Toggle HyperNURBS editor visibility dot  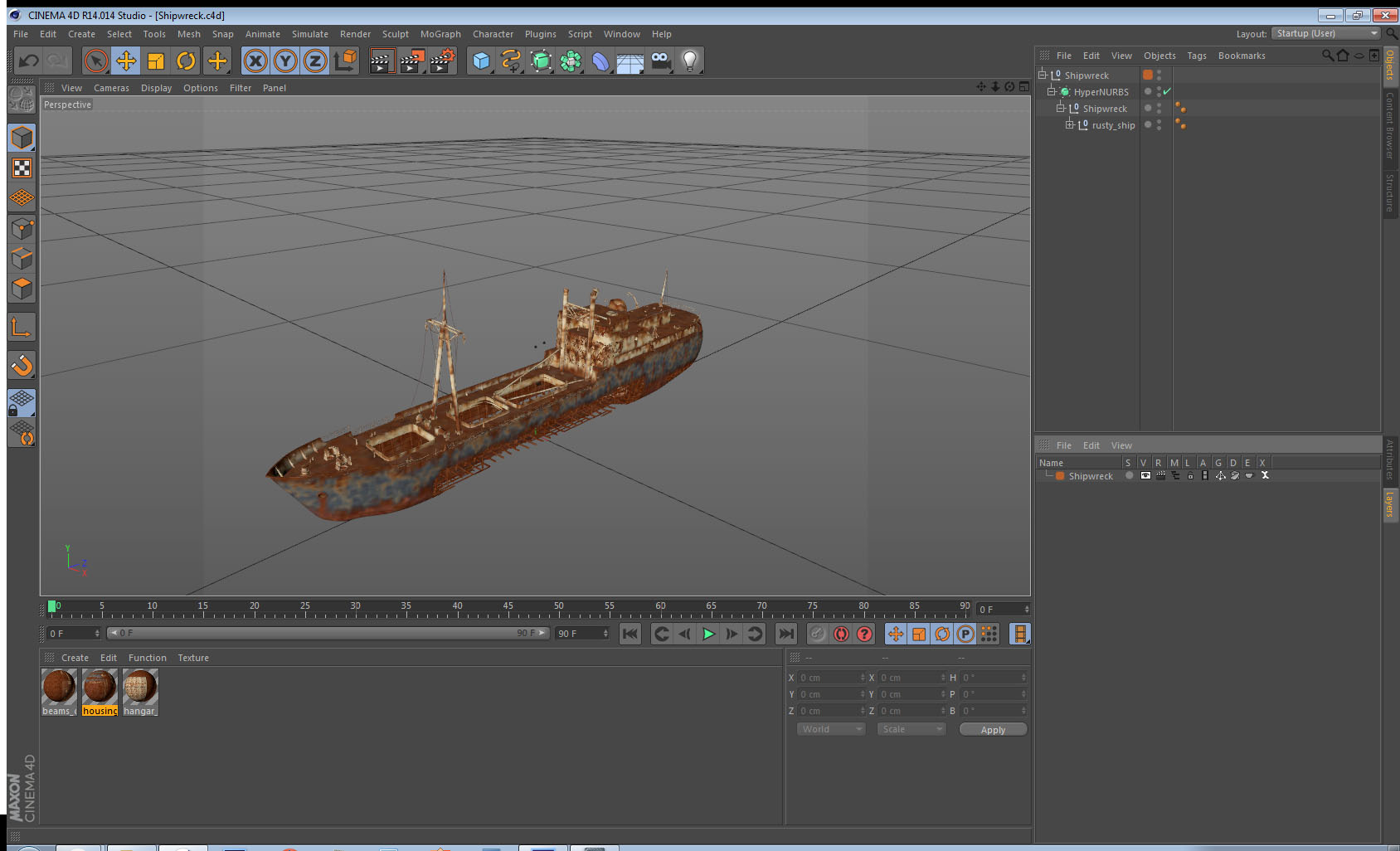pyautogui.click(x=1159, y=89)
